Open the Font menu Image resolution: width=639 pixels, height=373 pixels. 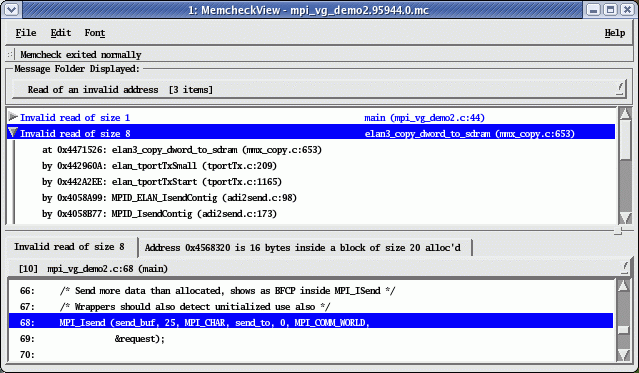click(x=95, y=33)
